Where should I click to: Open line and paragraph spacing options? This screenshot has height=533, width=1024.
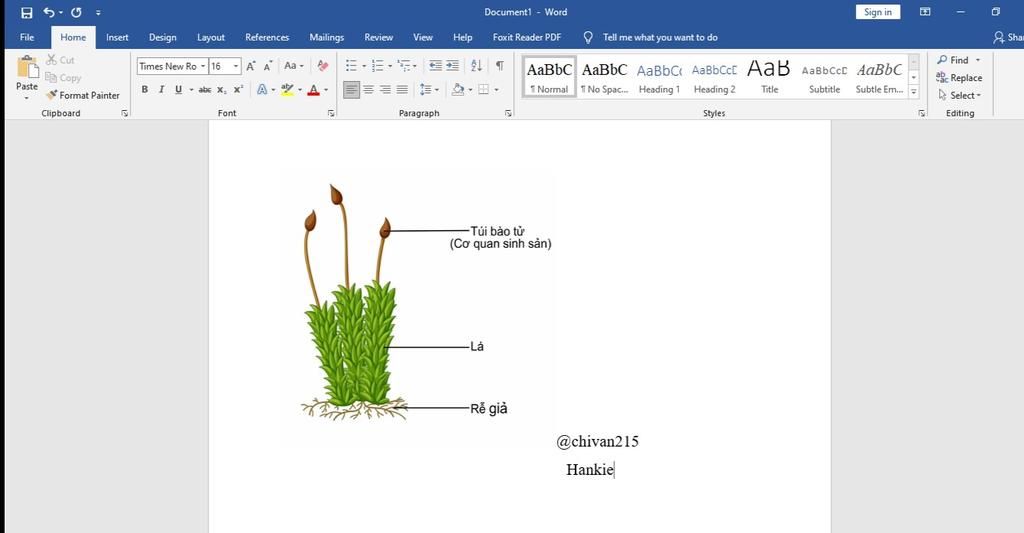(428, 89)
